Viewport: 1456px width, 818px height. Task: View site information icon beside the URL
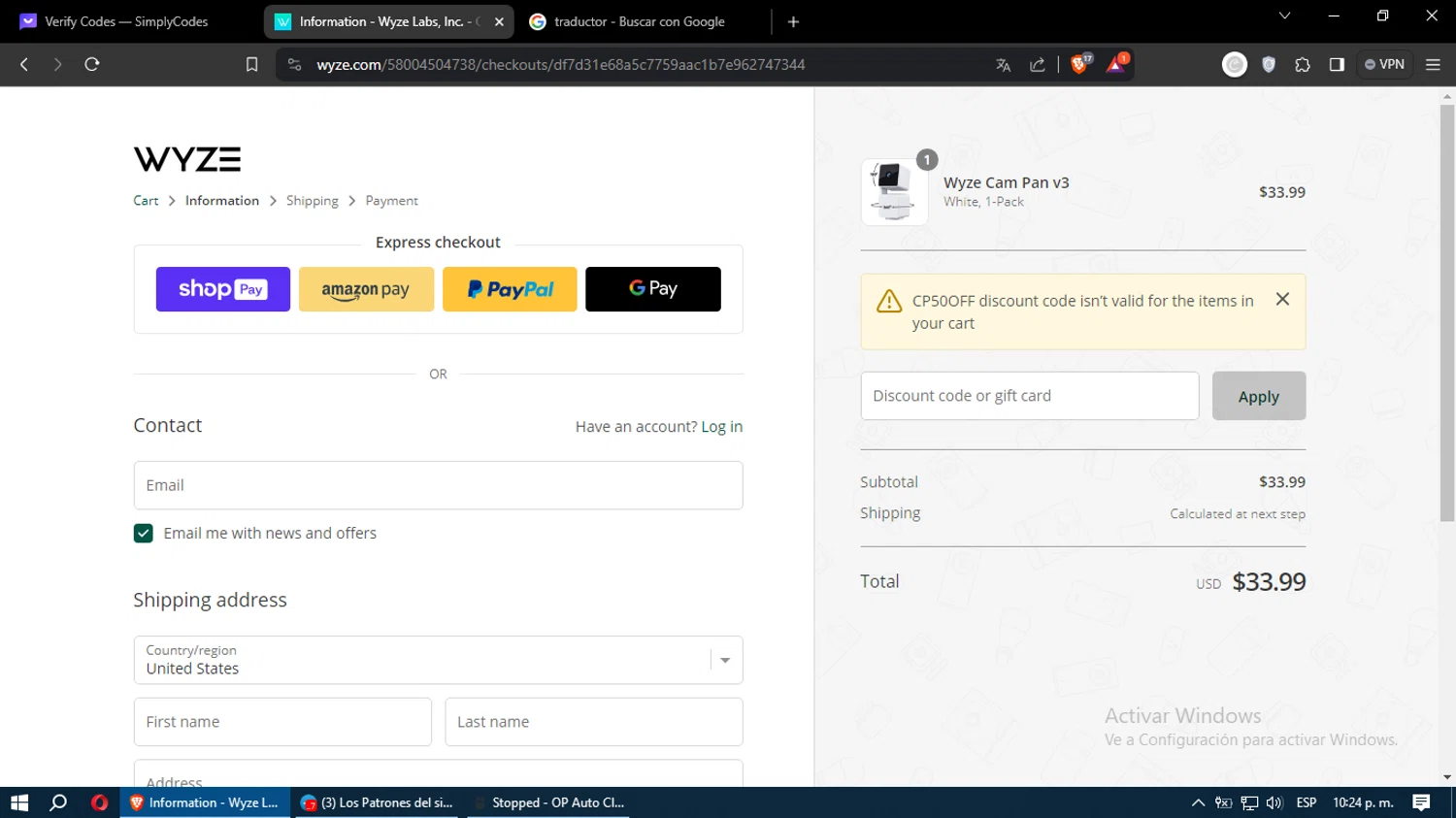[295, 65]
